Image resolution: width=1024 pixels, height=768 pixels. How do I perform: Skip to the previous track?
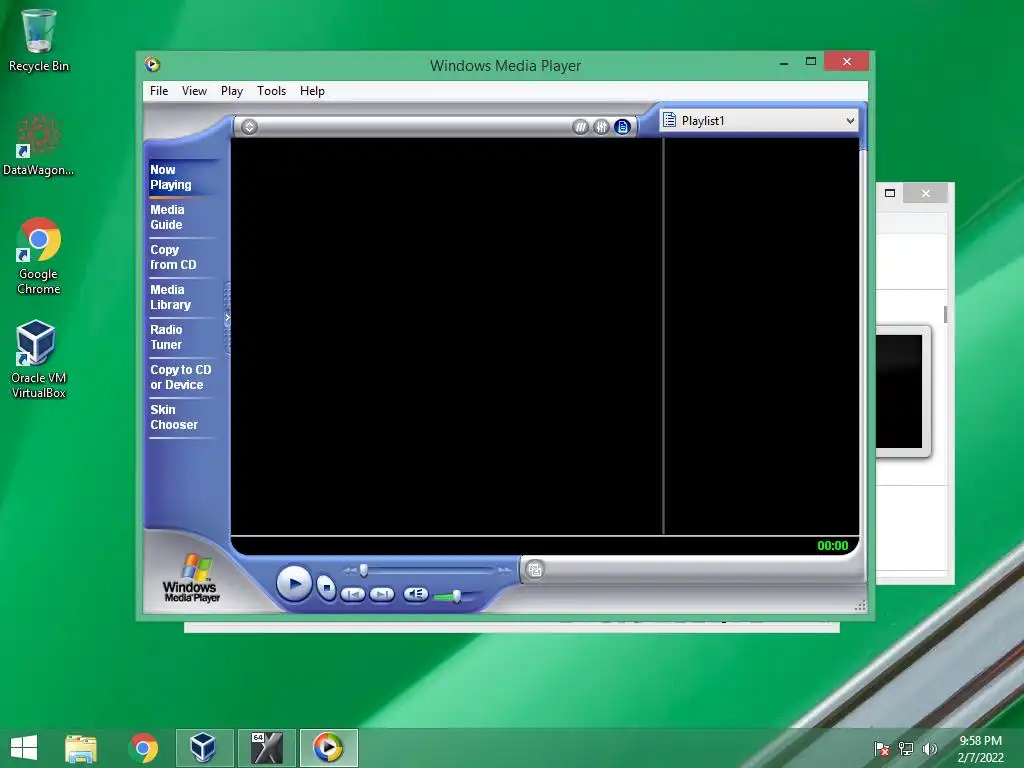[353, 594]
